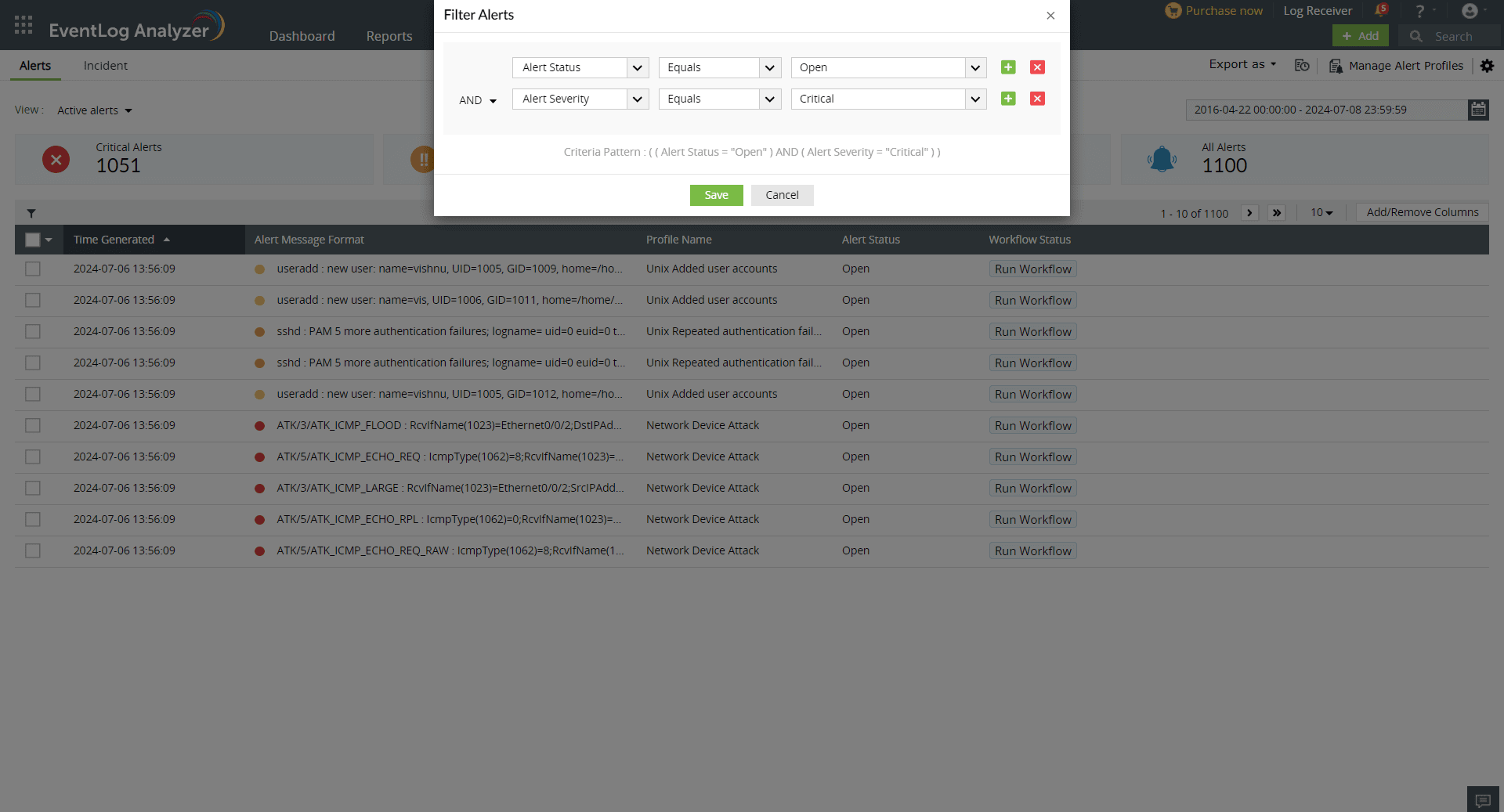The height and width of the screenshot is (812, 1504).
Task: Open the apps grid launcher
Action: point(23,24)
